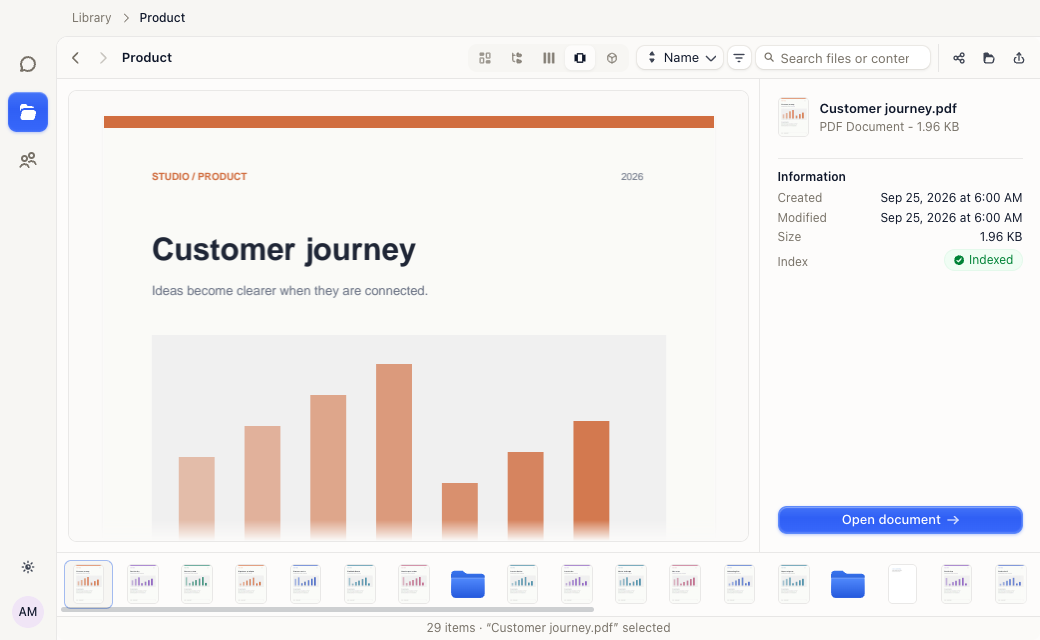This screenshot has width=1040, height=640.
Task: Go back with the left arrow
Action: [x=76, y=58]
